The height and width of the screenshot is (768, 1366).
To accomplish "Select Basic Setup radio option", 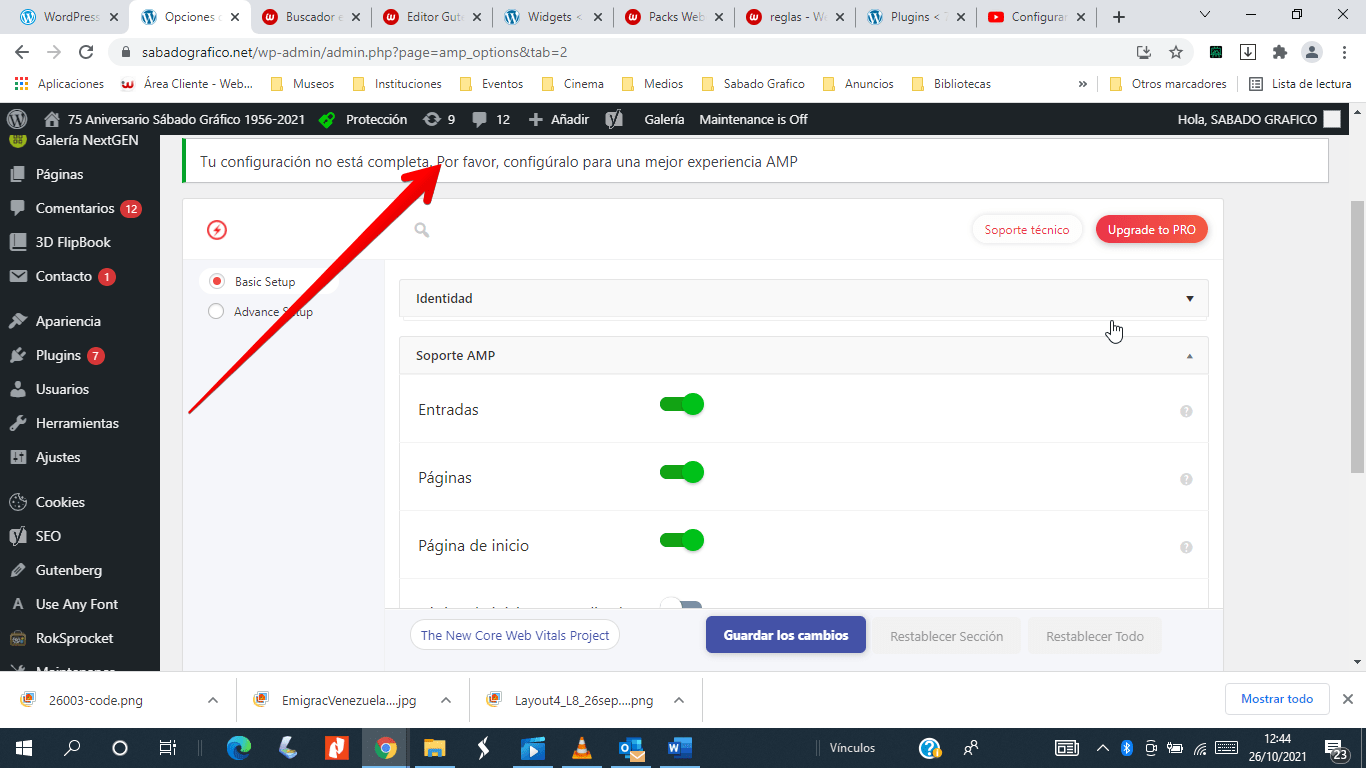I will [x=216, y=281].
